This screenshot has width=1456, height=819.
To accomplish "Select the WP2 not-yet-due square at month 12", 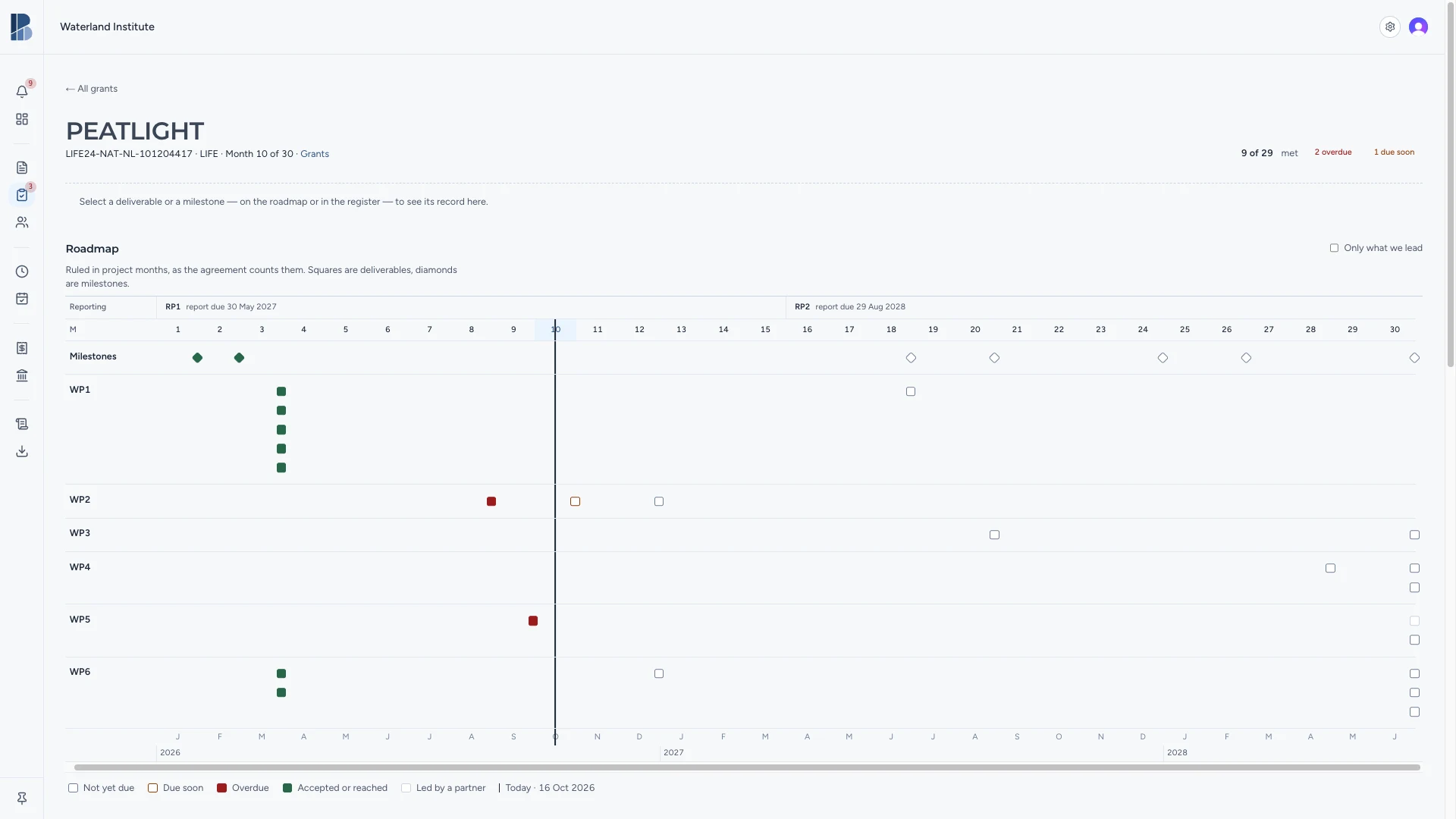I will [x=659, y=501].
